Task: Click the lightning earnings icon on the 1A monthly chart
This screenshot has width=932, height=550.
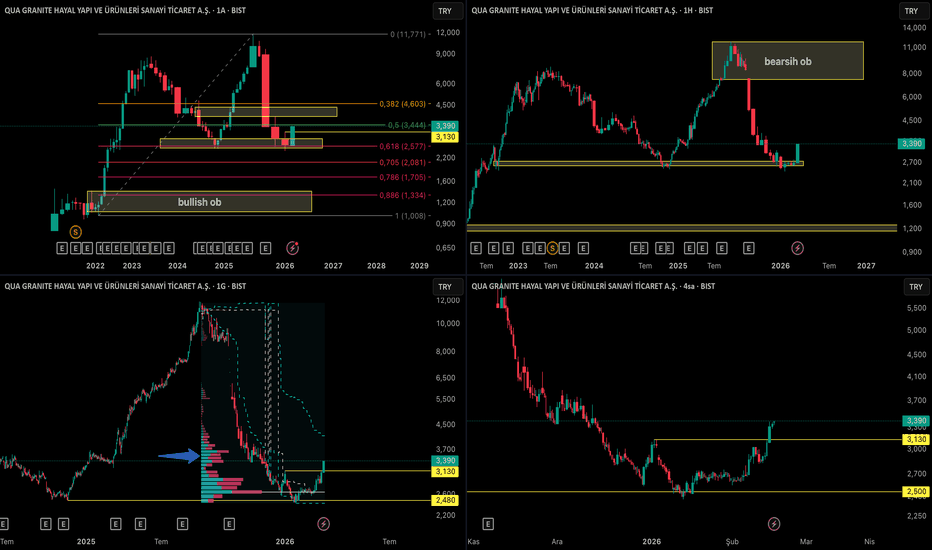Action: (x=292, y=248)
